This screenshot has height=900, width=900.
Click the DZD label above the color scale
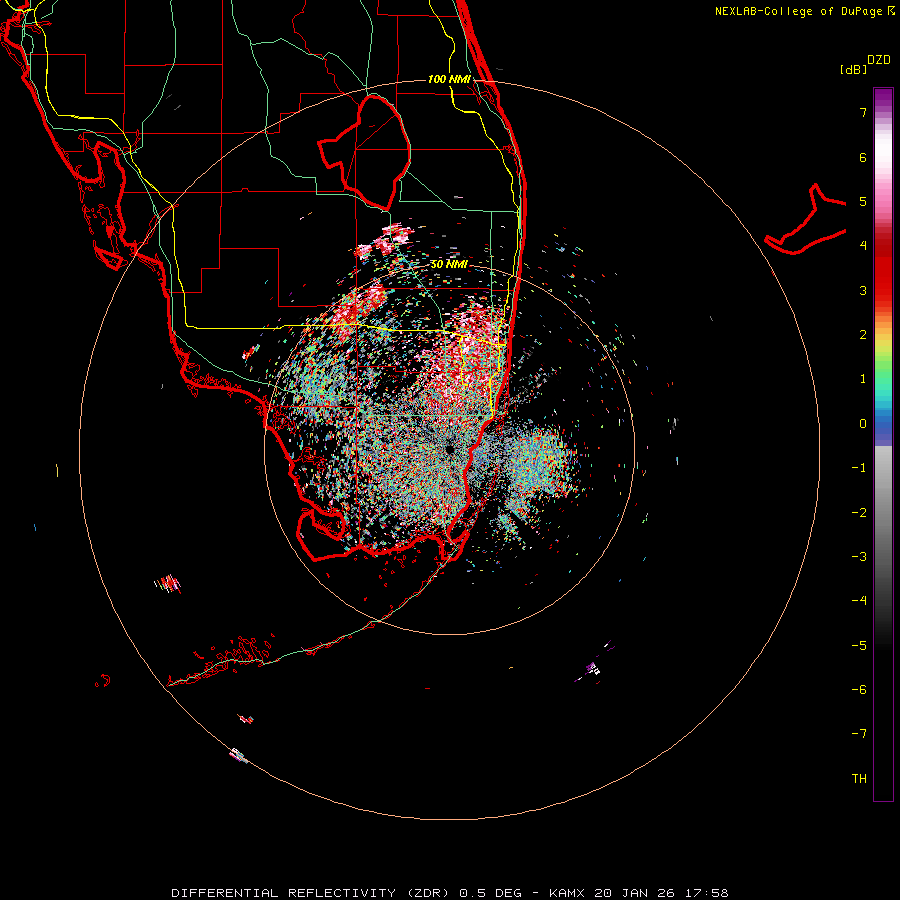pos(879,60)
